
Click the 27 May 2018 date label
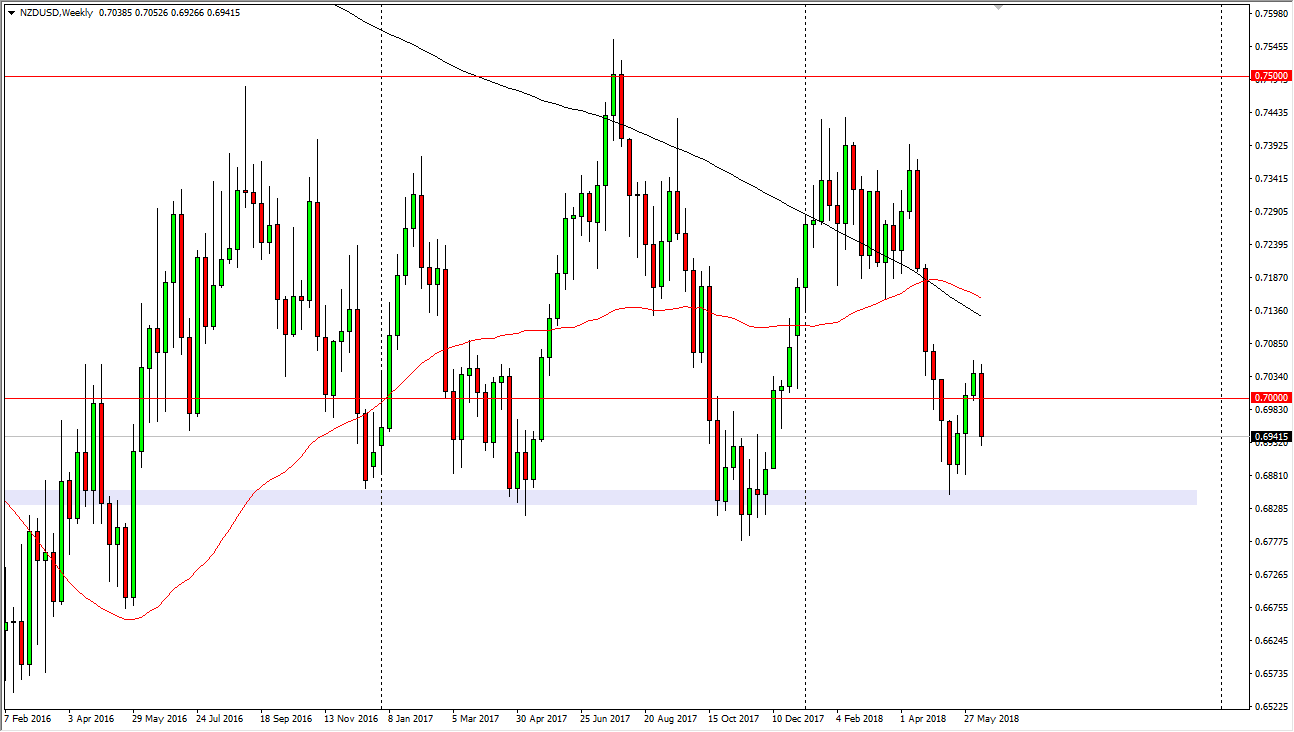[991, 718]
